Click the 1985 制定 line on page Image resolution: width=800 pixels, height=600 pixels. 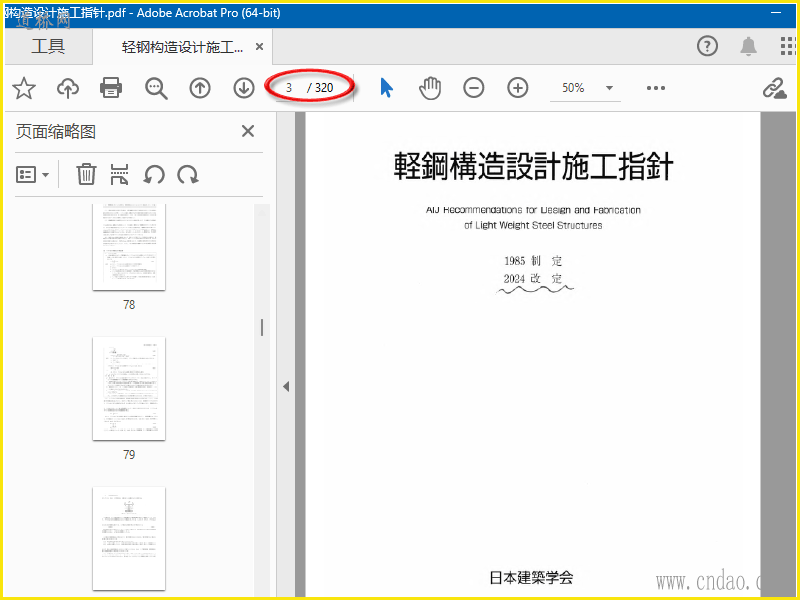coord(533,261)
